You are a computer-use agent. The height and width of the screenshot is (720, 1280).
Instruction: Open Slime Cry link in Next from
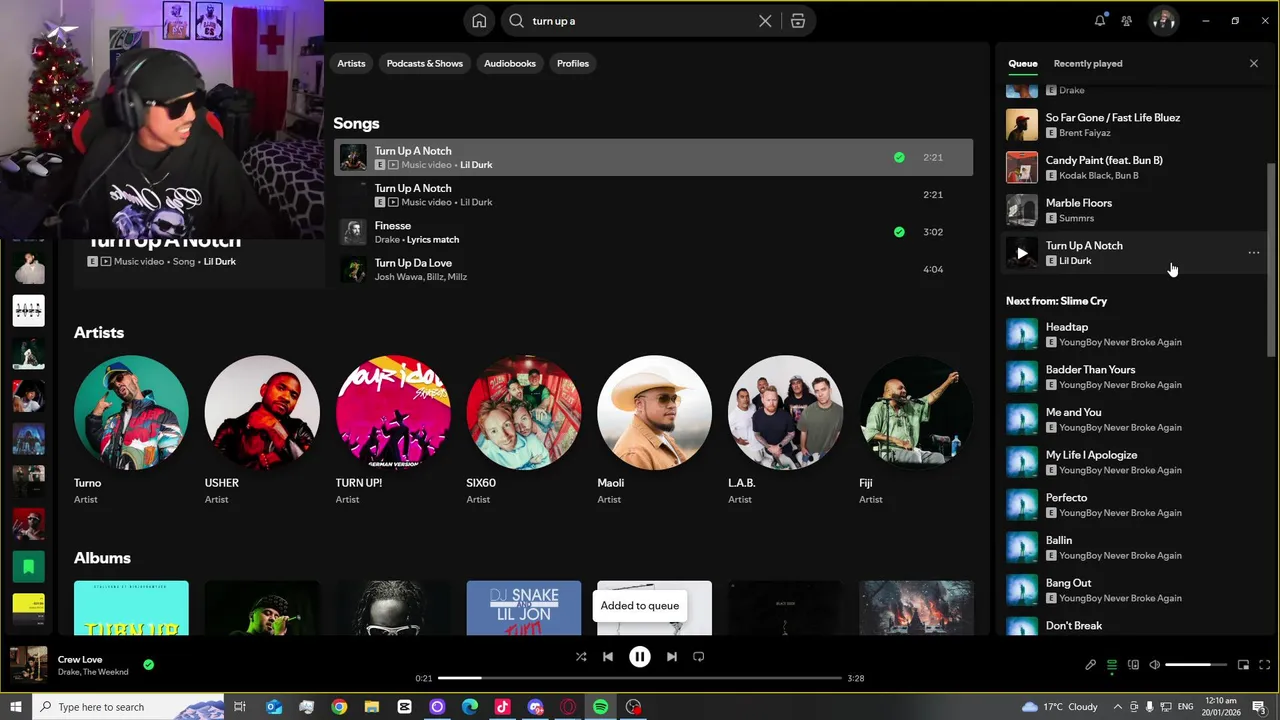click(x=1083, y=301)
